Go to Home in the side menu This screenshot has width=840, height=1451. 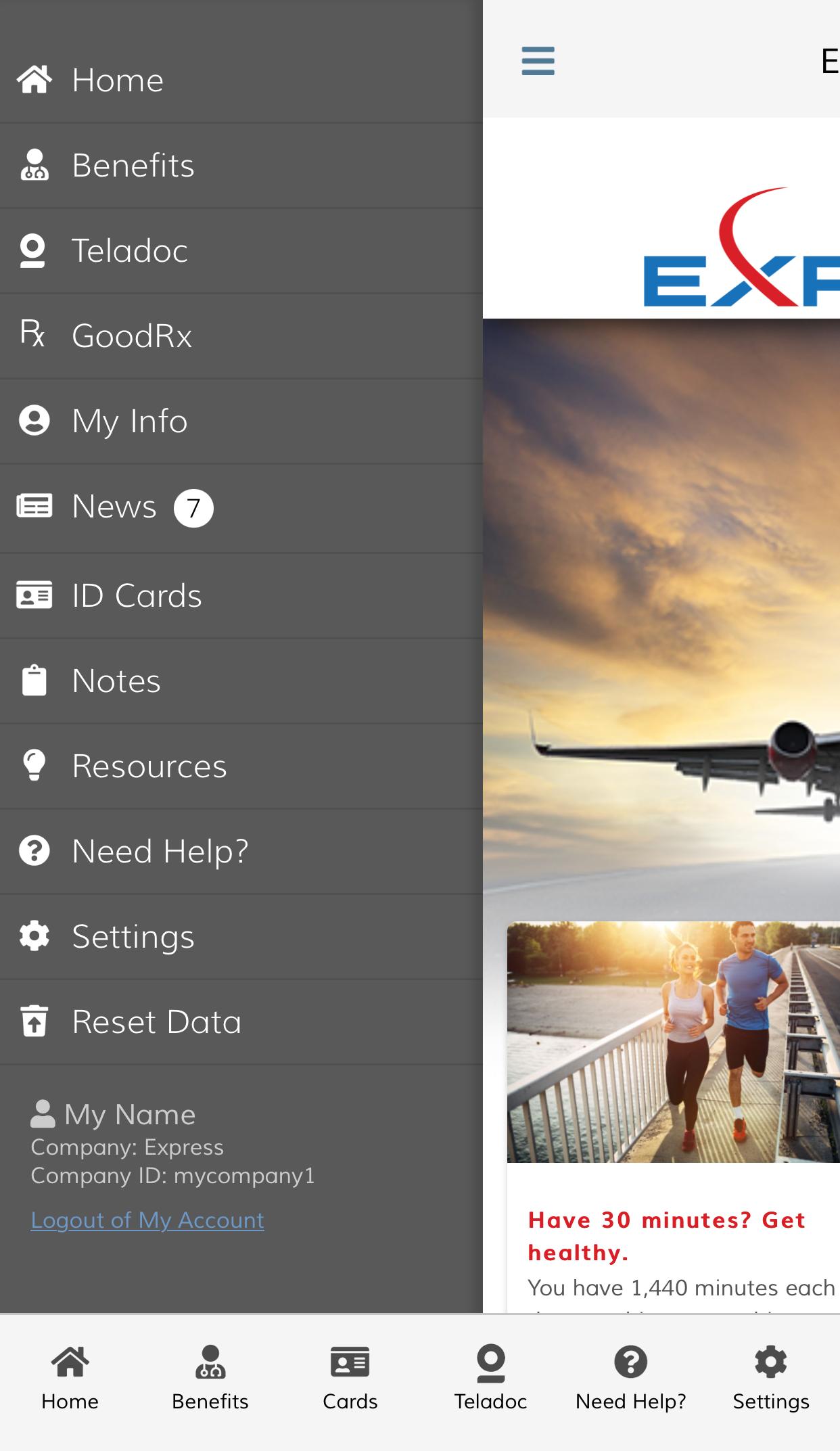tap(118, 80)
